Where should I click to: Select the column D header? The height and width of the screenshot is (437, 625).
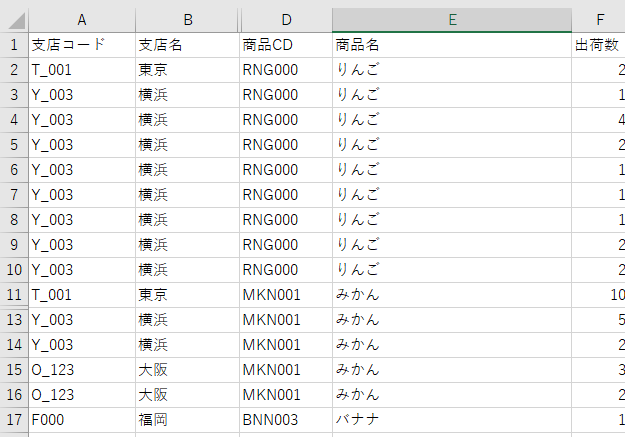[285, 19]
